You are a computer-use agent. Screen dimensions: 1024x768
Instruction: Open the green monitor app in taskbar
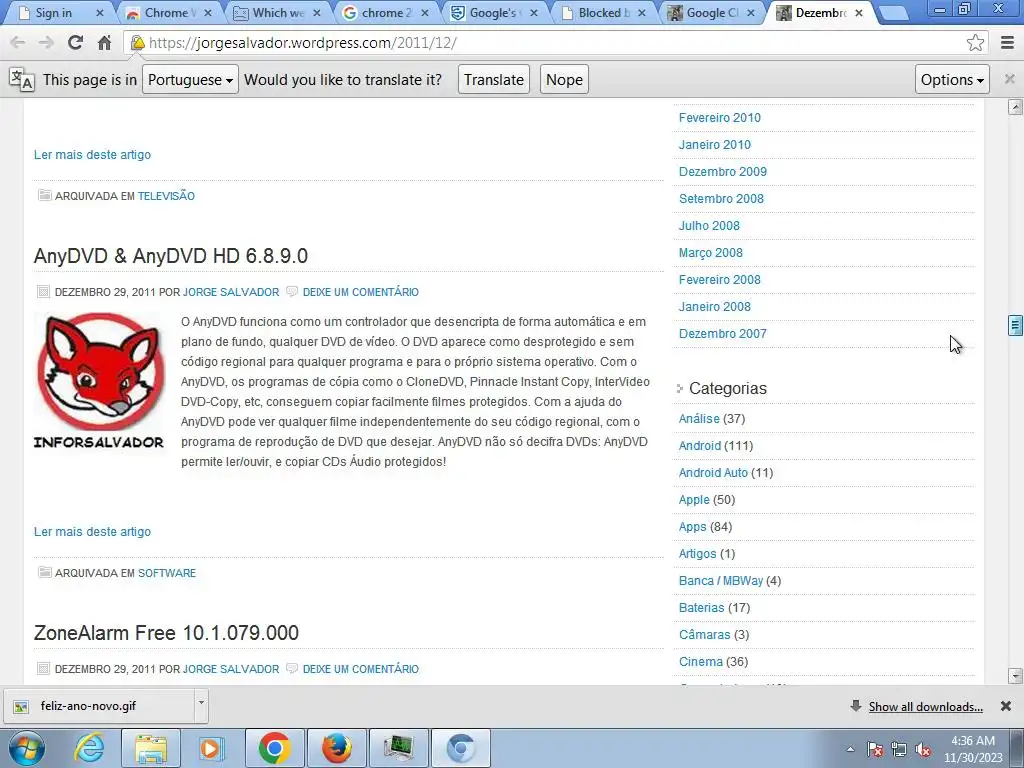399,748
